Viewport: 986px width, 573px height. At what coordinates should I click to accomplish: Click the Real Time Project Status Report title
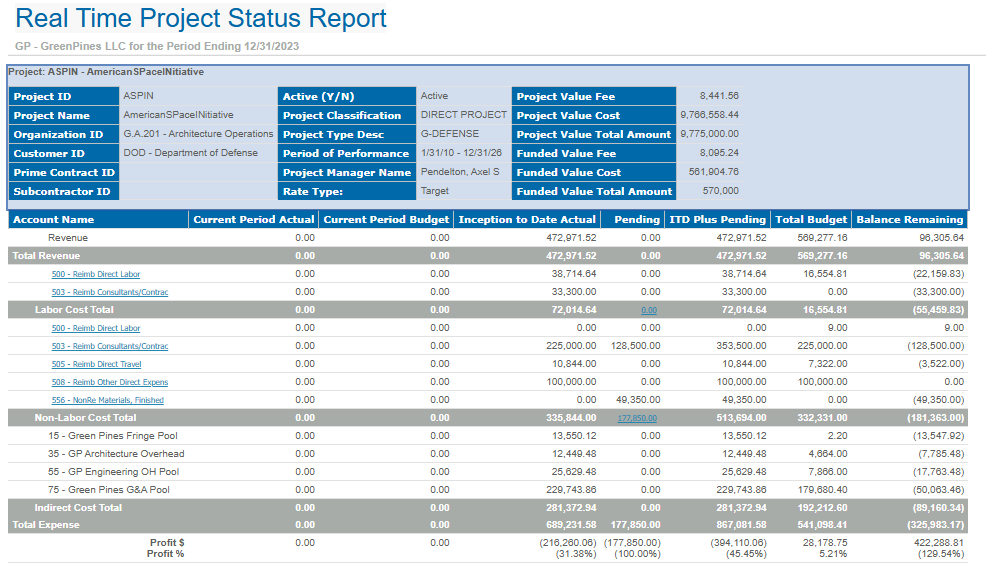coord(201,18)
